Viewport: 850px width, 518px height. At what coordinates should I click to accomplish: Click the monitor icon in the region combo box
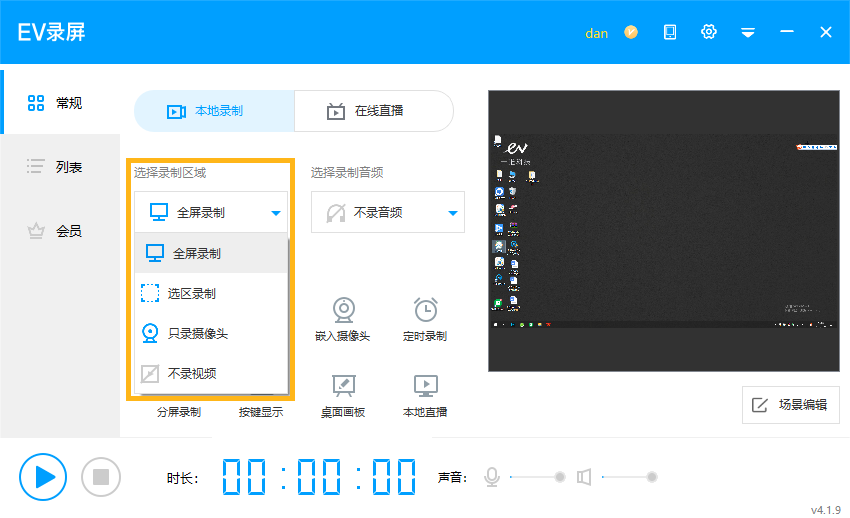pyautogui.click(x=159, y=212)
